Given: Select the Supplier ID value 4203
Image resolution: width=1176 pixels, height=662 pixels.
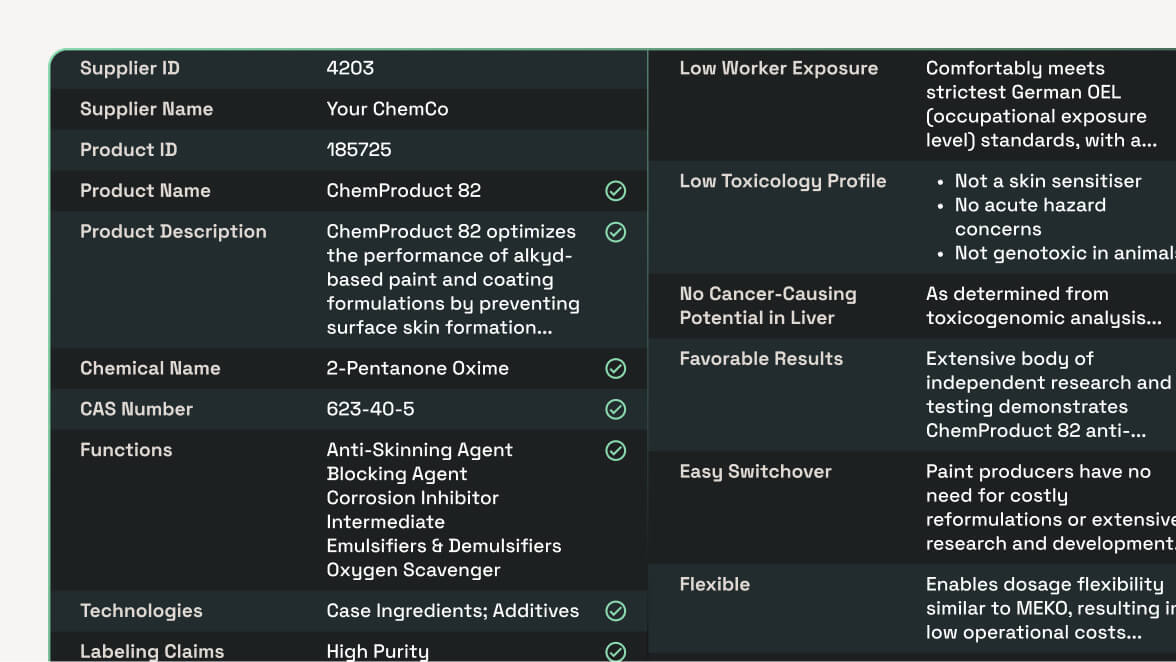Looking at the screenshot, I should pyautogui.click(x=350, y=69).
